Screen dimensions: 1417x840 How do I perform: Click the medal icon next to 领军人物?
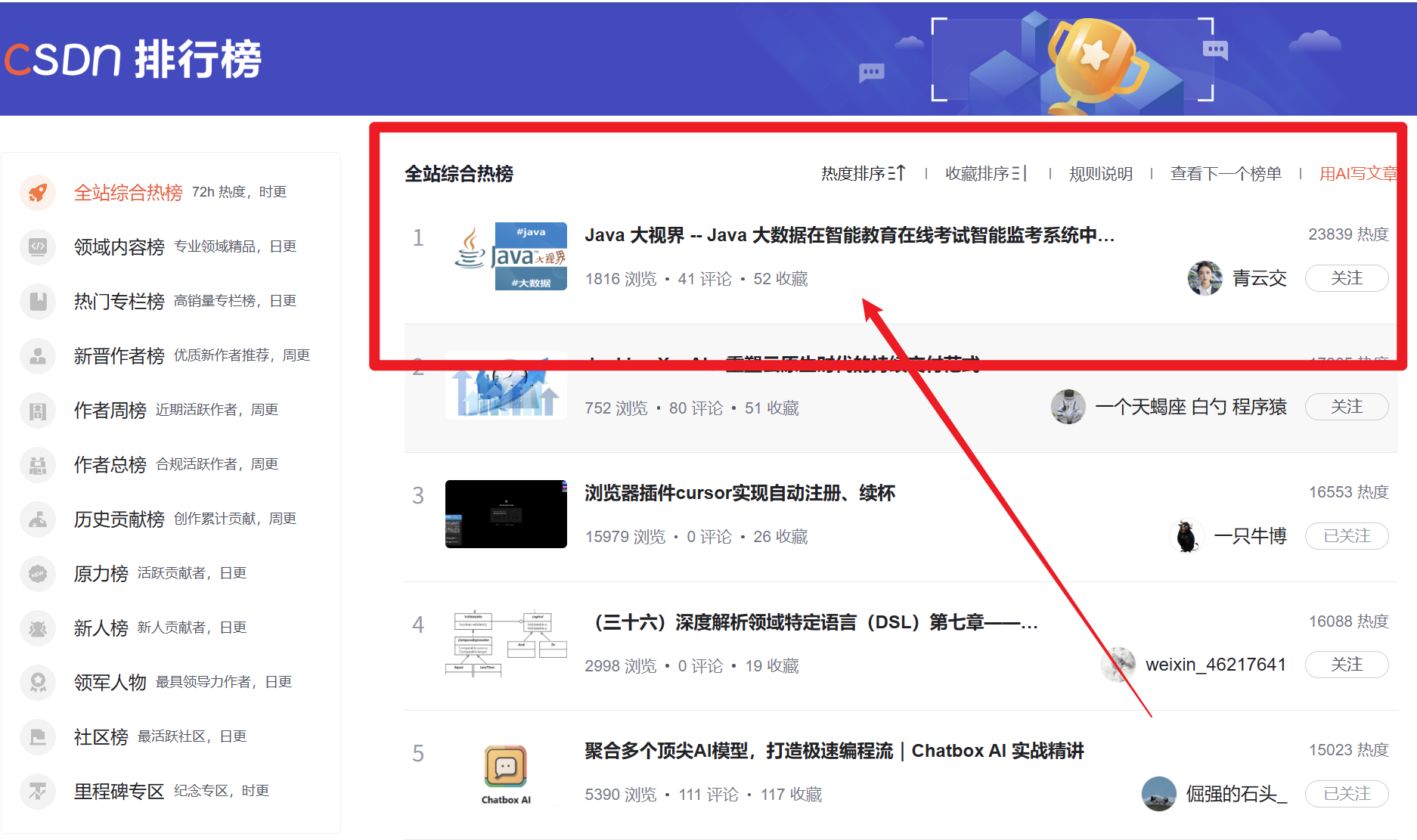click(x=38, y=683)
